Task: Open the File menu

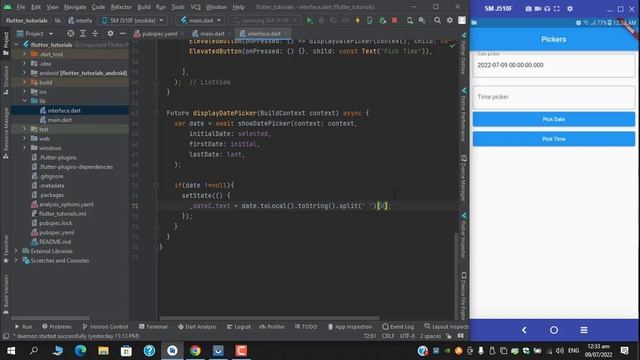Action: (21, 7)
